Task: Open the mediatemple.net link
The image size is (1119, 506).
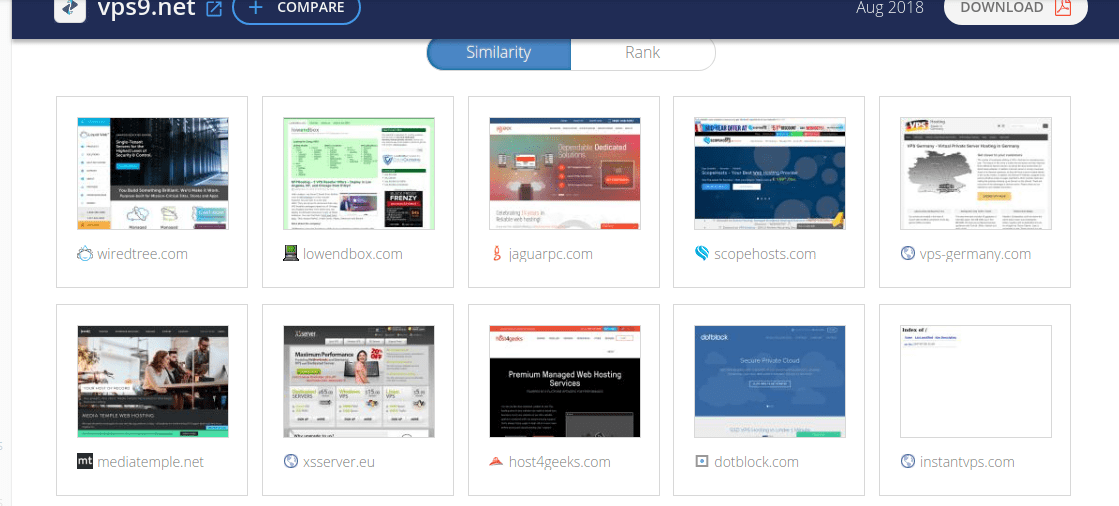Action: [x=151, y=462]
